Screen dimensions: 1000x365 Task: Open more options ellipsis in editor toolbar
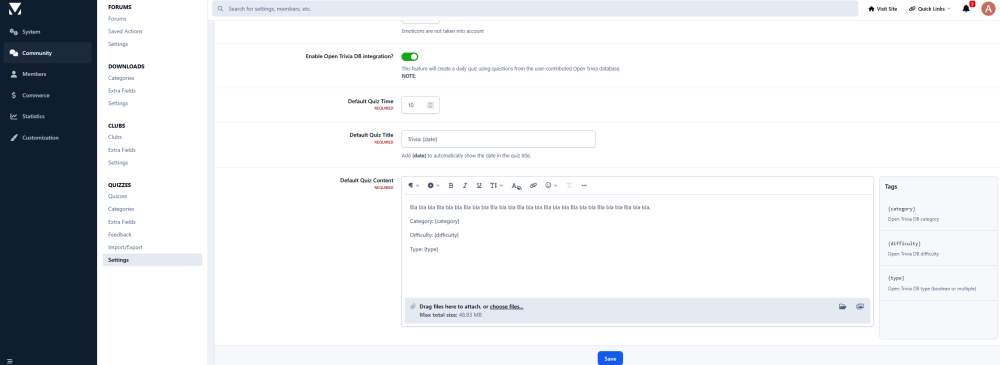pyautogui.click(x=584, y=186)
